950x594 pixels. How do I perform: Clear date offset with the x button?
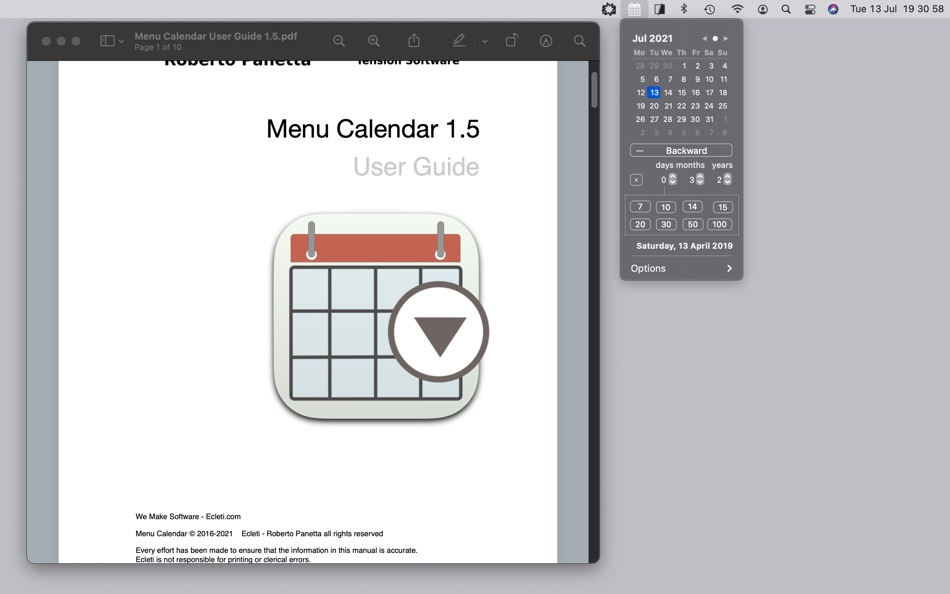(636, 180)
